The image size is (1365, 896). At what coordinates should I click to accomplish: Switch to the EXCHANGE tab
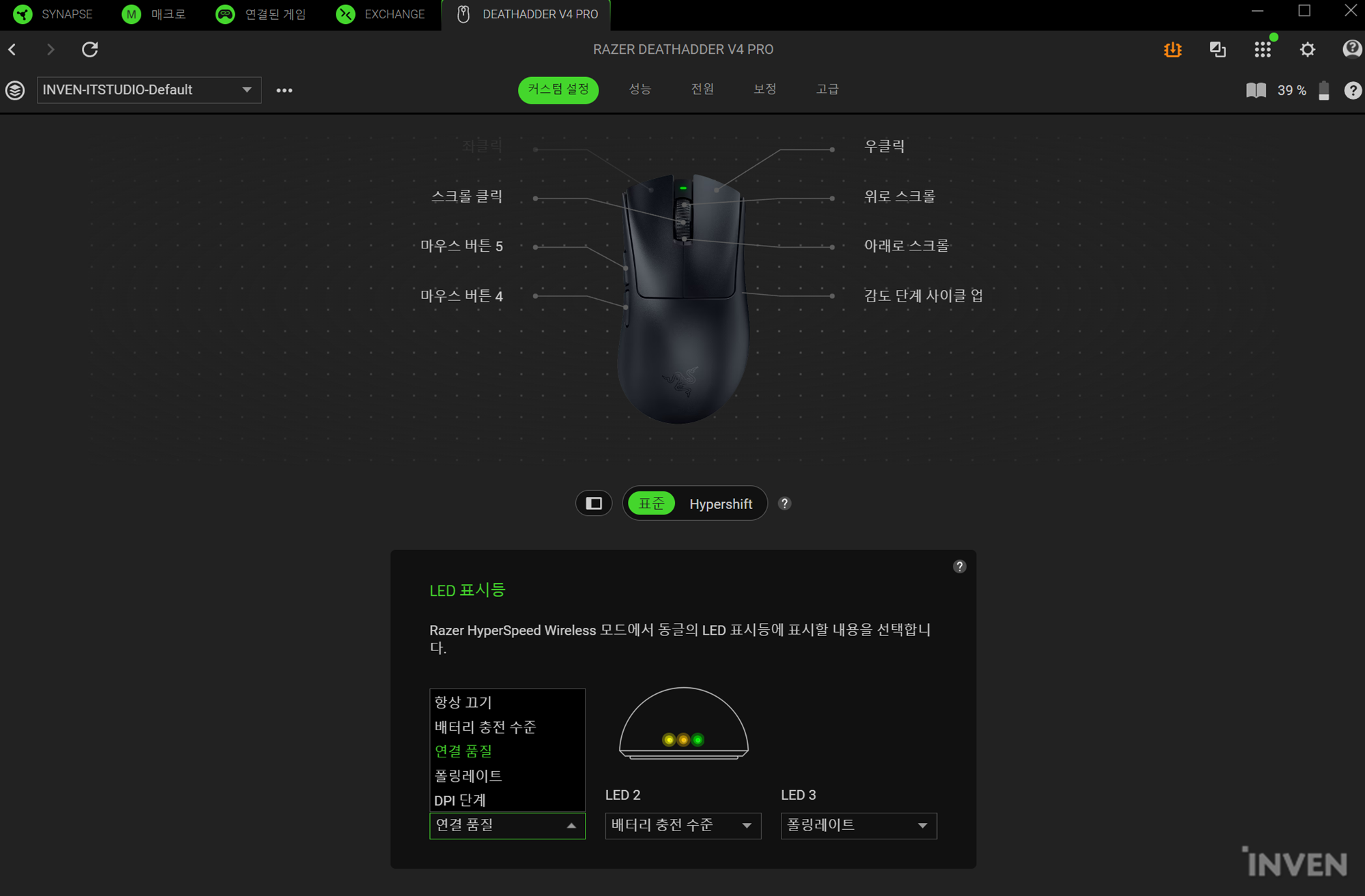click(x=381, y=14)
